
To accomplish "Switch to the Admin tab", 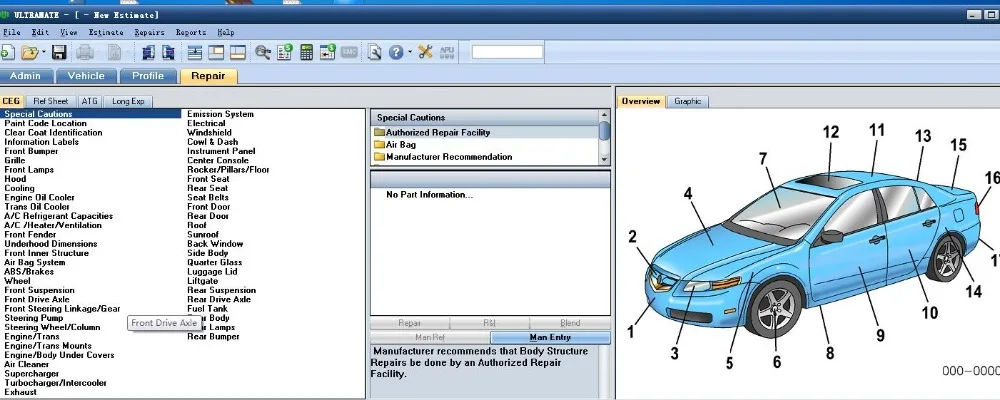I will coord(26,76).
